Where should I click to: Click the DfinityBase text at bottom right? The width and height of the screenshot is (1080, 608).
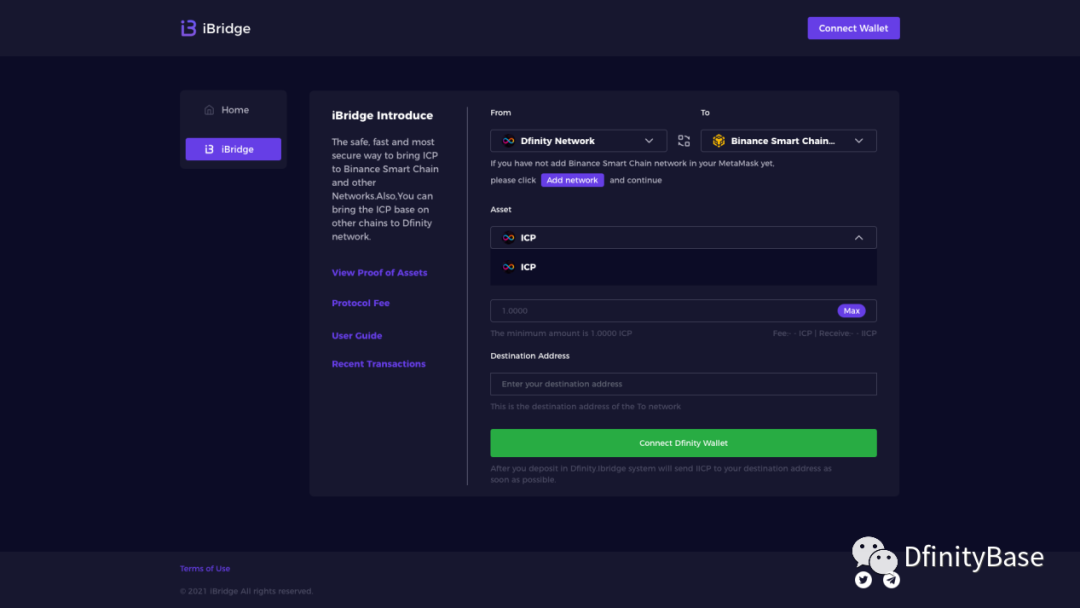click(x=974, y=556)
